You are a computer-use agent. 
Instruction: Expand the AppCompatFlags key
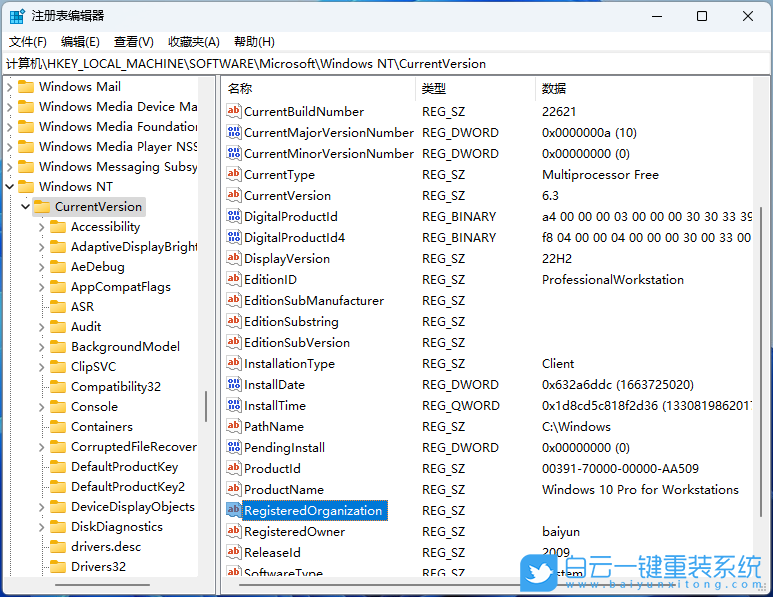41,287
